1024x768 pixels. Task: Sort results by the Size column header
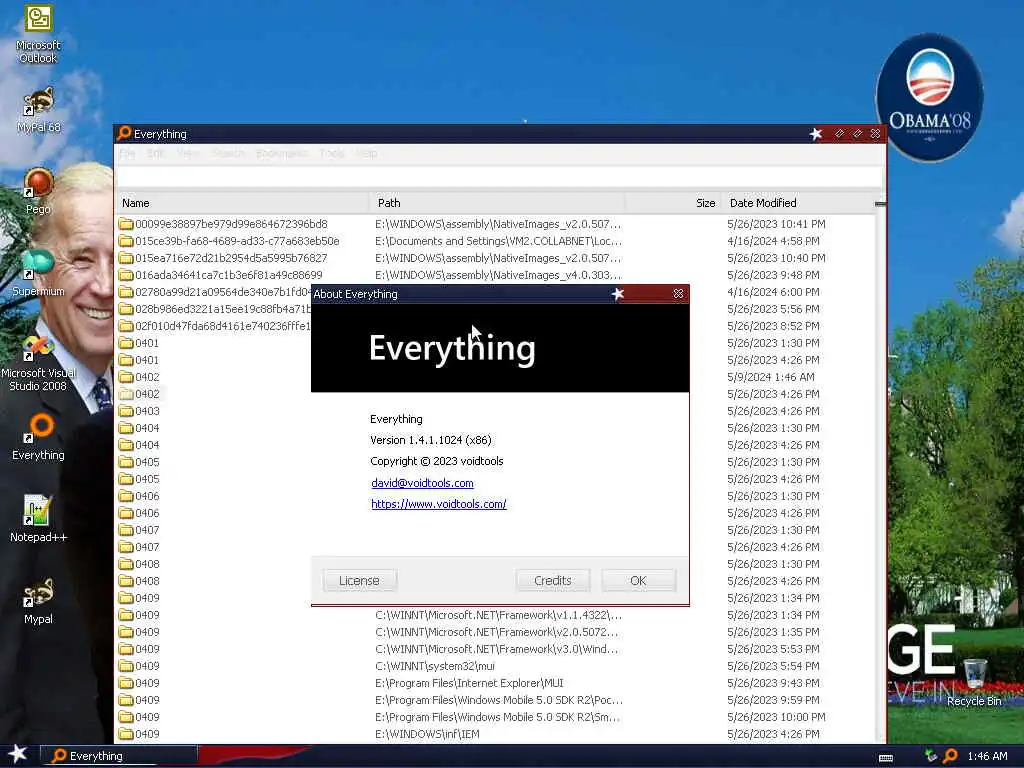pos(673,203)
